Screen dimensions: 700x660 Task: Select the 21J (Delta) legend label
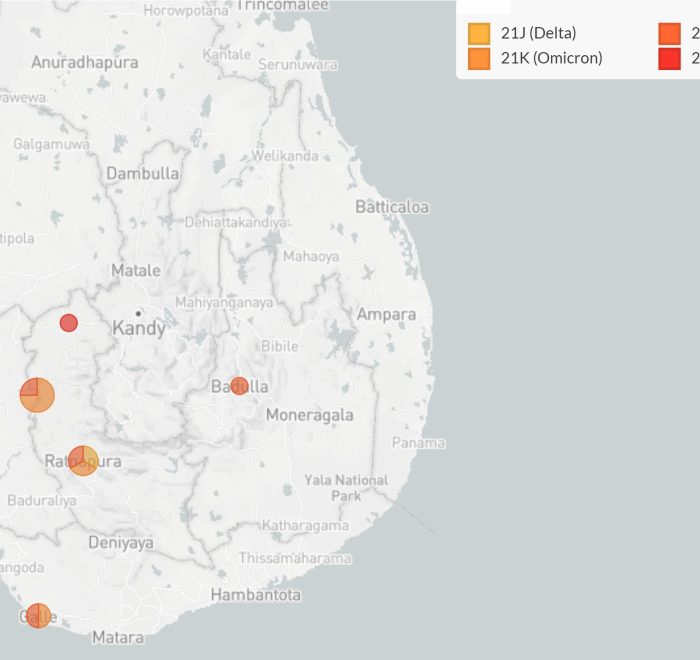coord(538,33)
